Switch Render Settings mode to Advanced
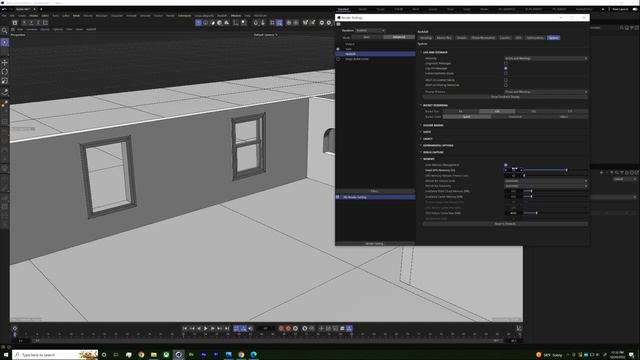Screen dimensions: 640x360 (x=399, y=37)
